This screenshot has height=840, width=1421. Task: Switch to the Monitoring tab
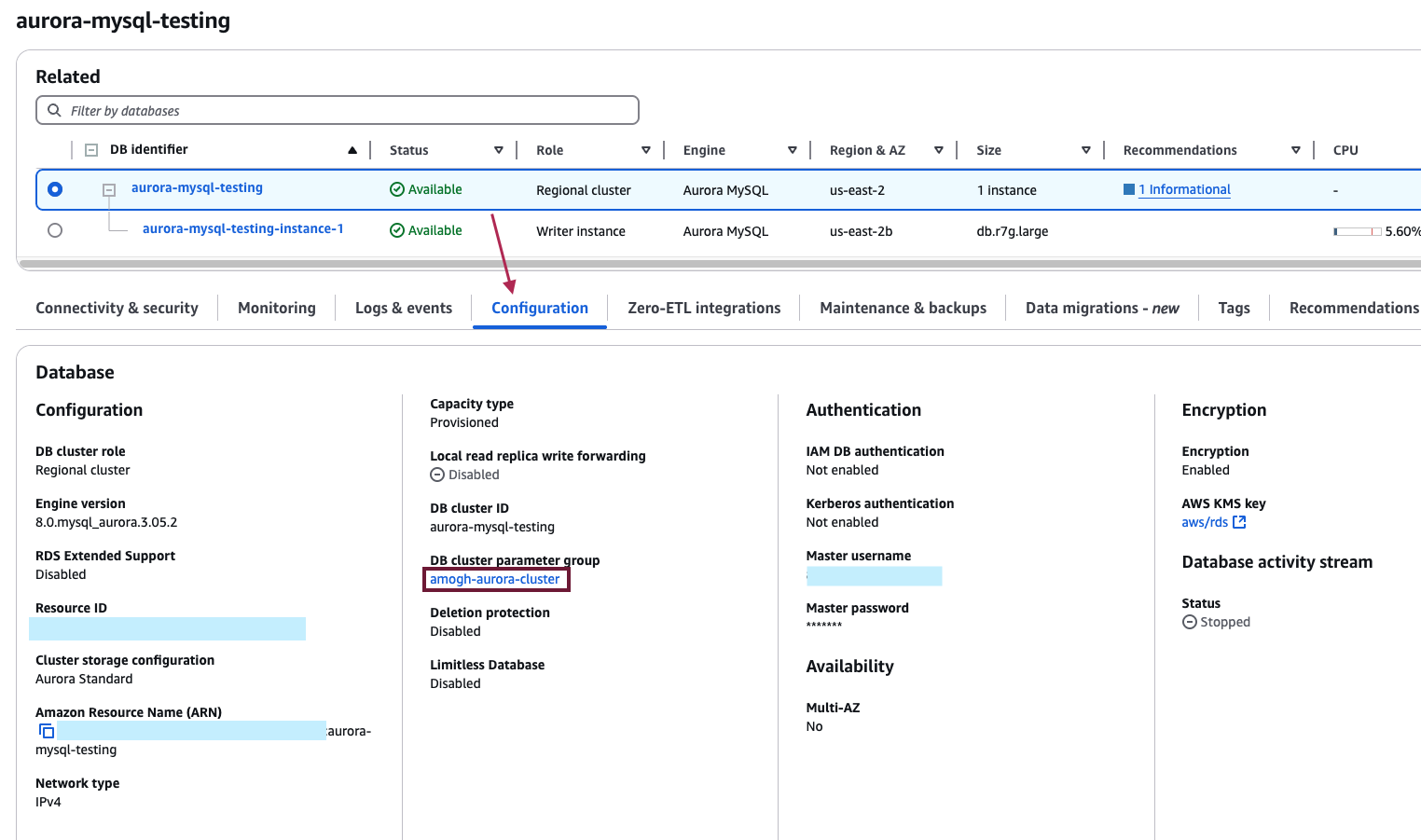276,308
